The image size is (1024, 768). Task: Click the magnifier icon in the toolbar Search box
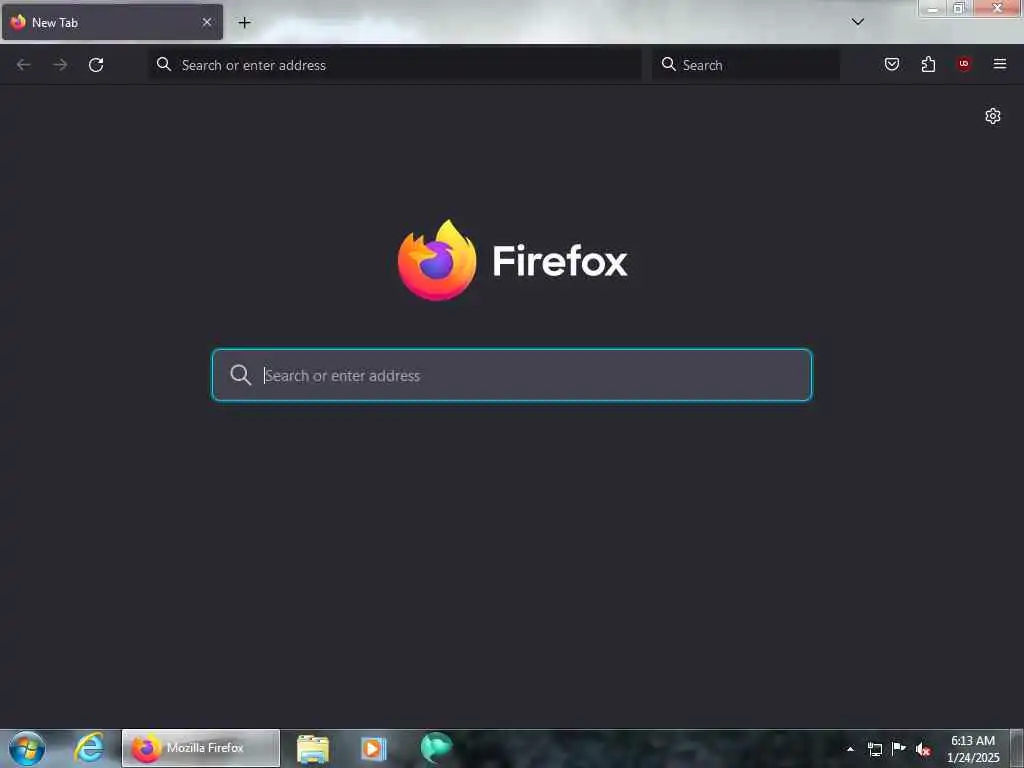tap(668, 64)
